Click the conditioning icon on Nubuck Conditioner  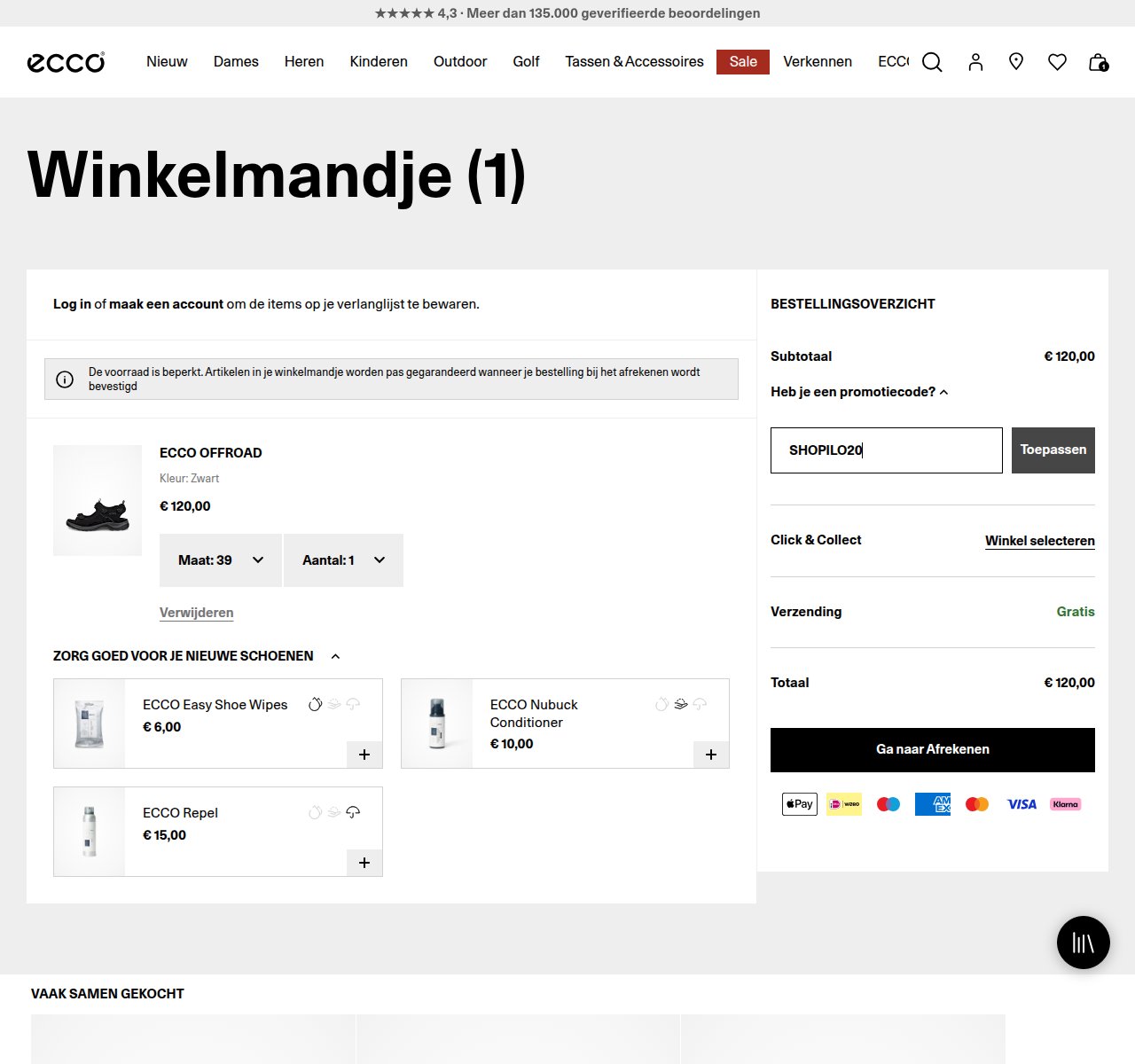tap(681, 704)
